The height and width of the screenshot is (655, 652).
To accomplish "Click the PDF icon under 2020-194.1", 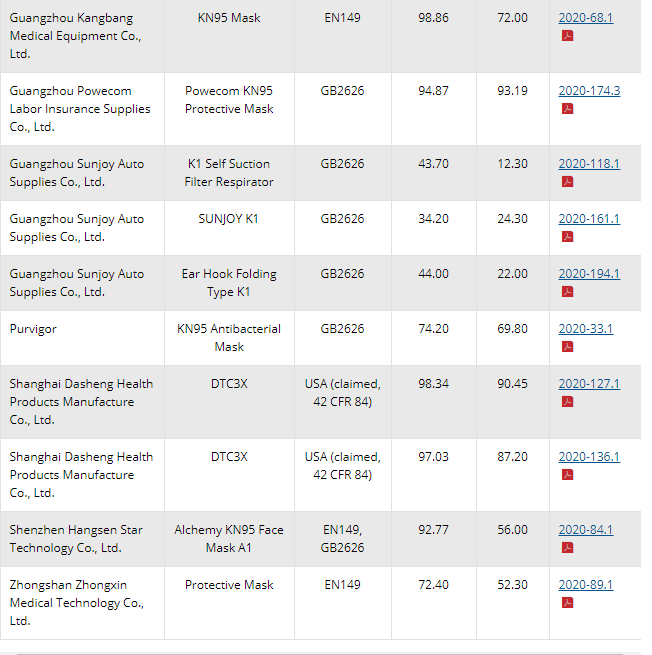I will click(x=567, y=292).
